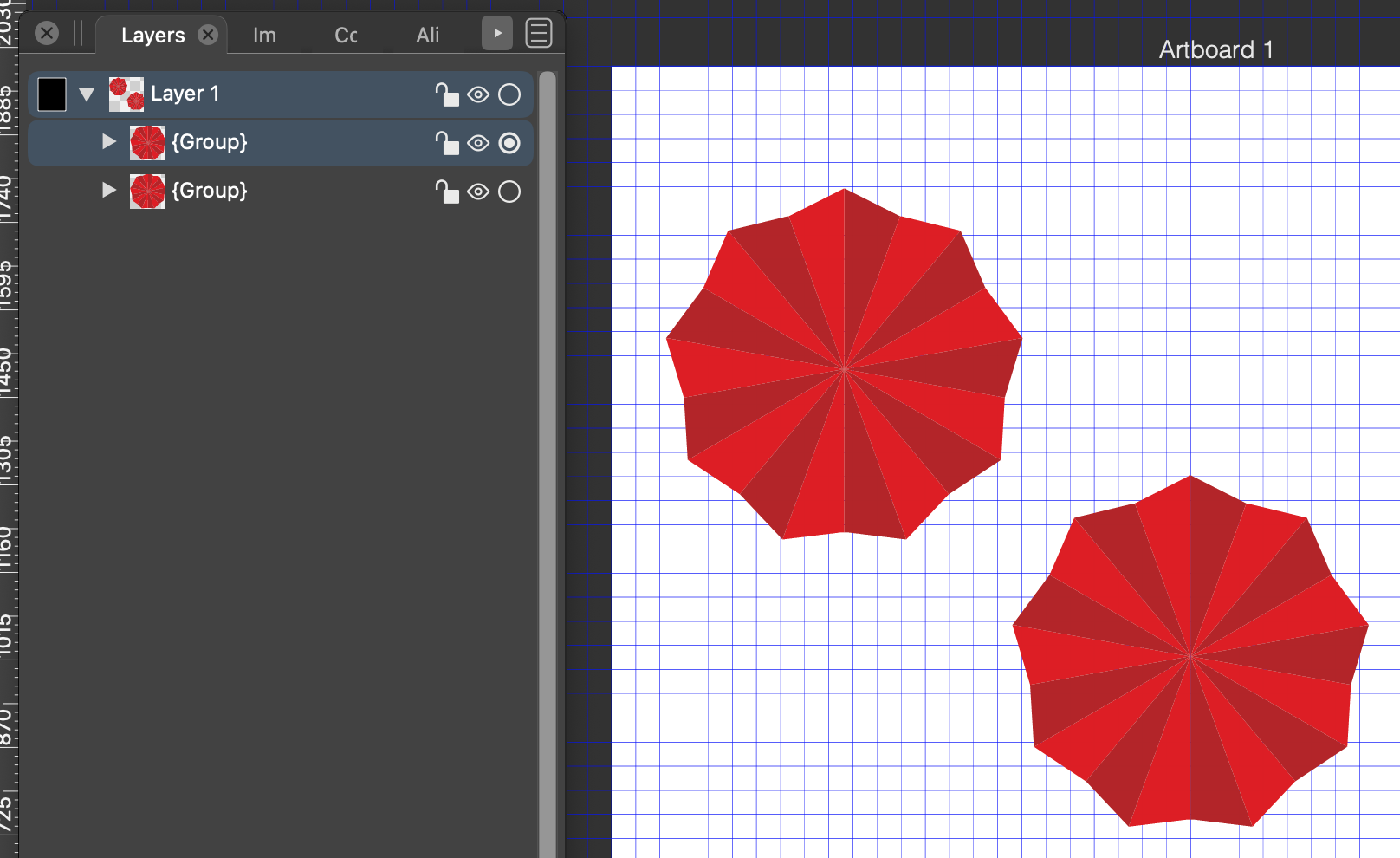This screenshot has width=1400, height=858.
Task: Open the panel options menu icon
Action: tap(539, 34)
